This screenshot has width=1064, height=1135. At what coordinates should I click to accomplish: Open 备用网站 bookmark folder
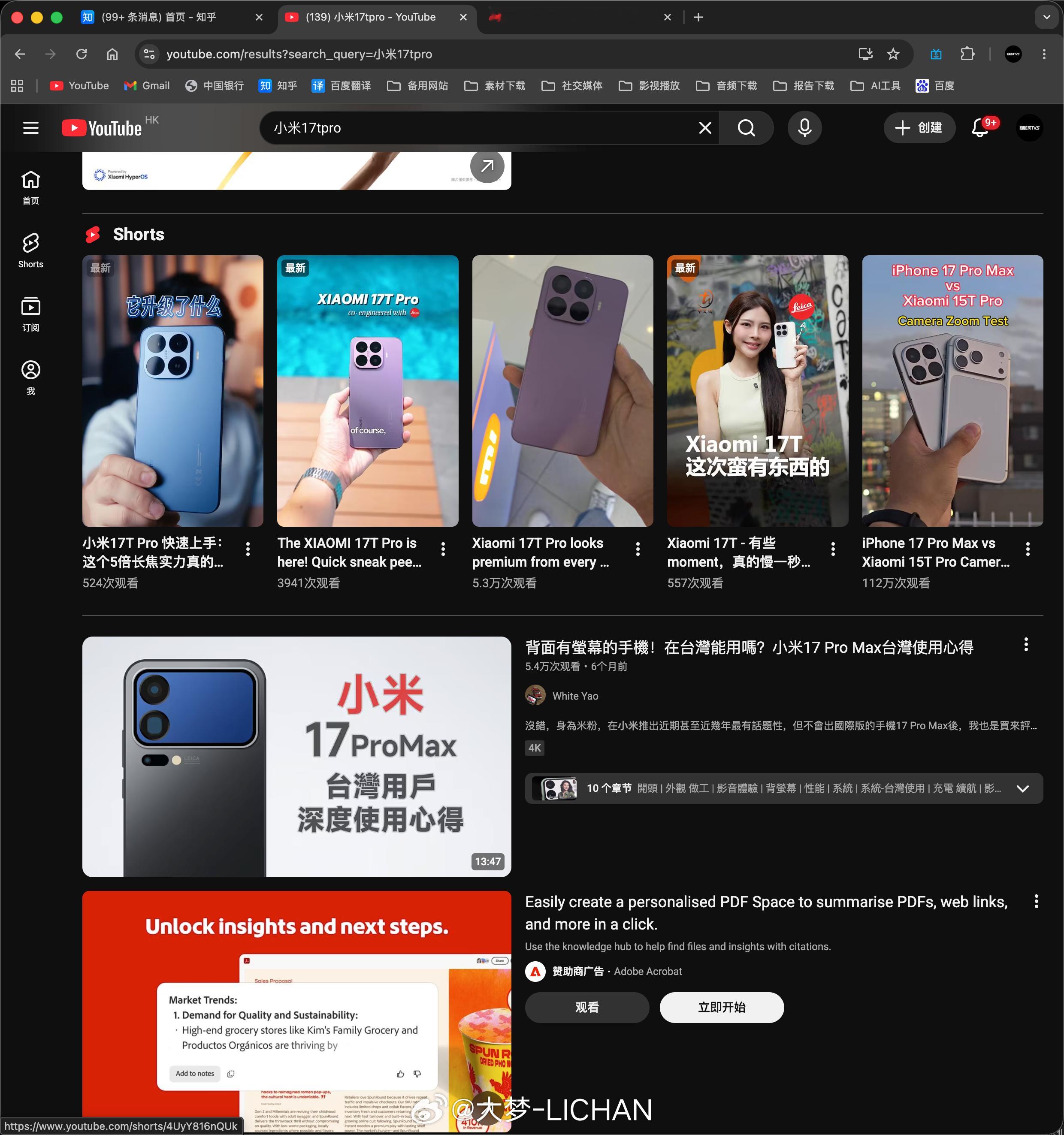point(417,86)
